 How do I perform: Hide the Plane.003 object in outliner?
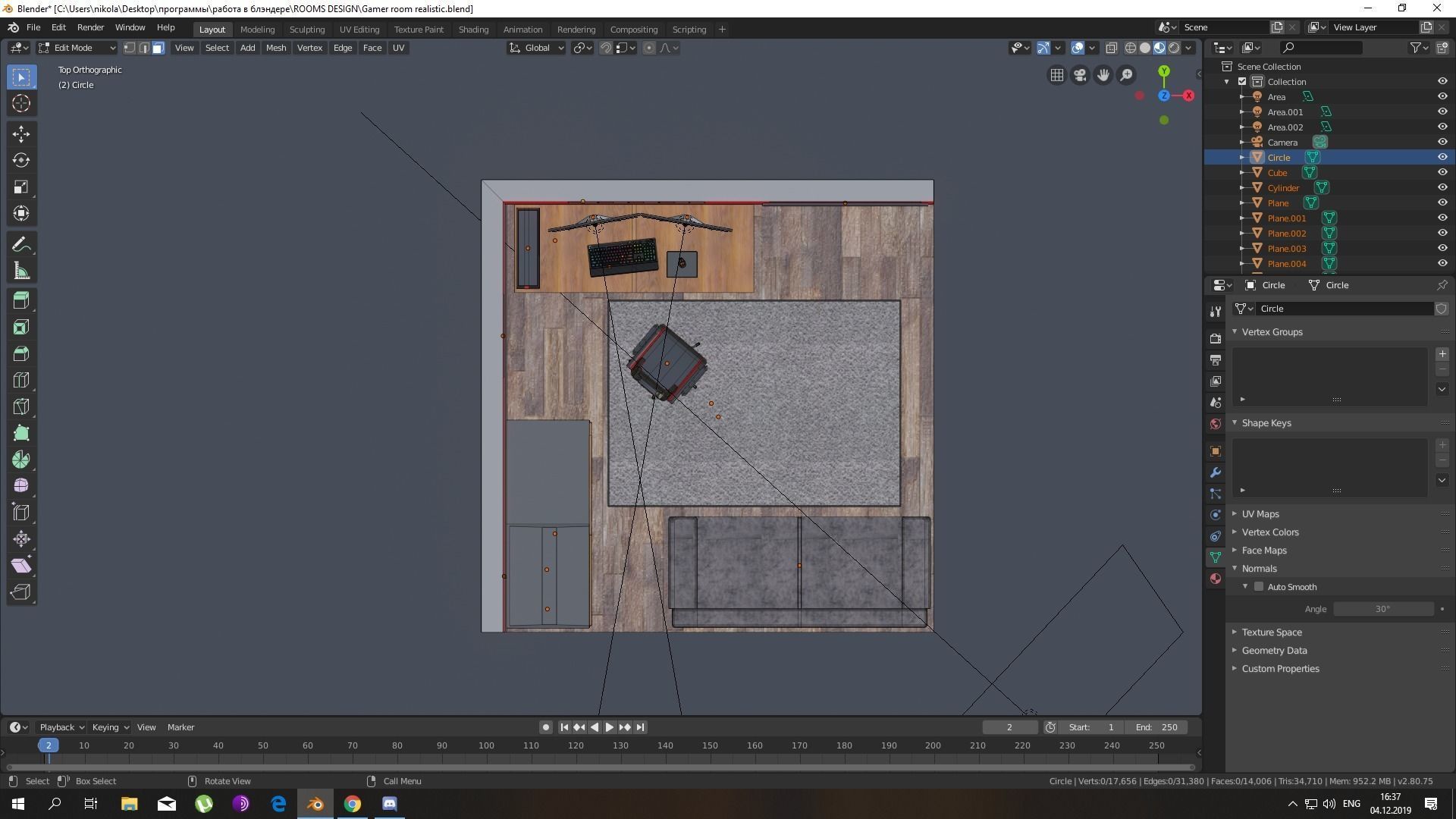coord(1442,248)
